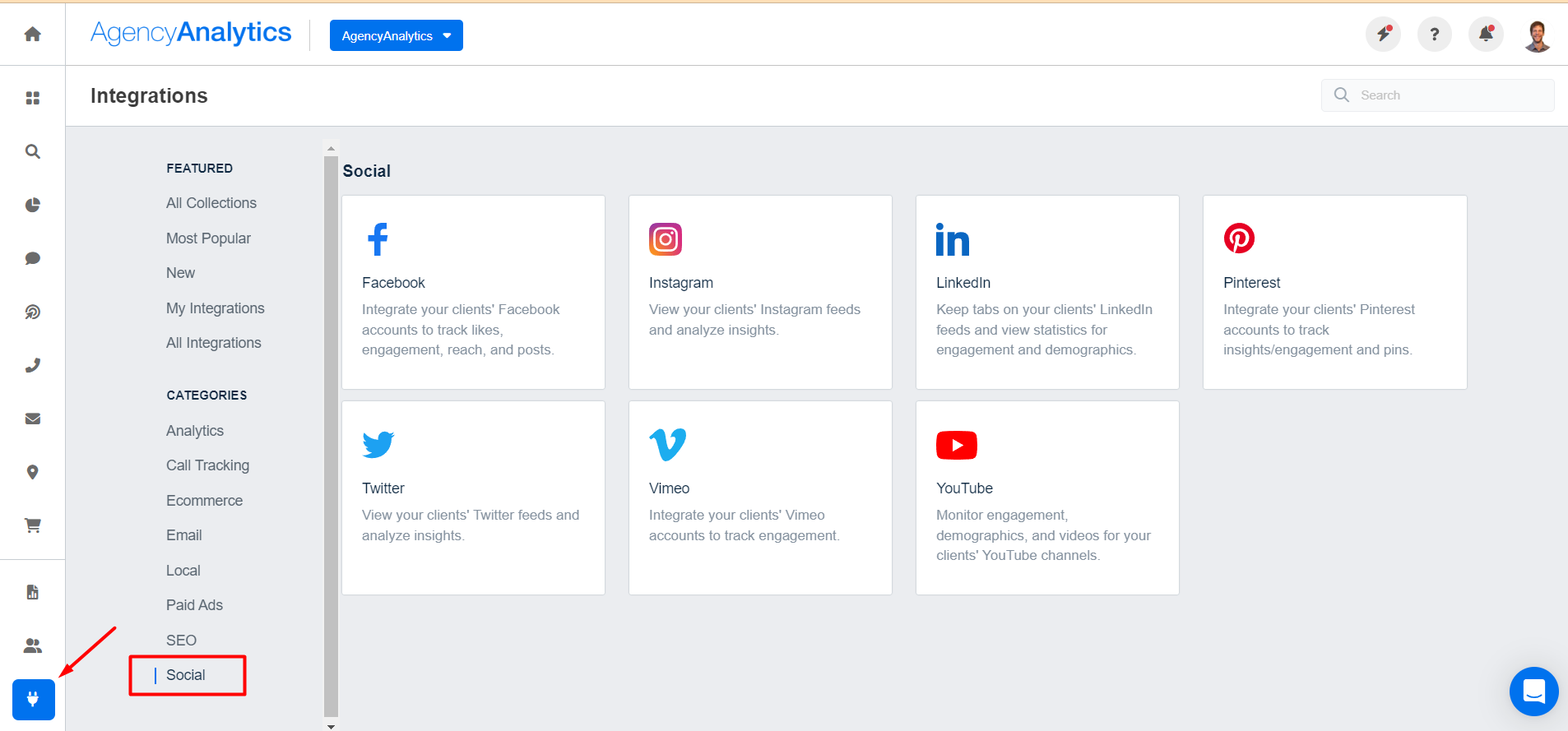This screenshot has width=1568, height=731.
Task: Click the question mark help icon
Action: tap(1434, 35)
